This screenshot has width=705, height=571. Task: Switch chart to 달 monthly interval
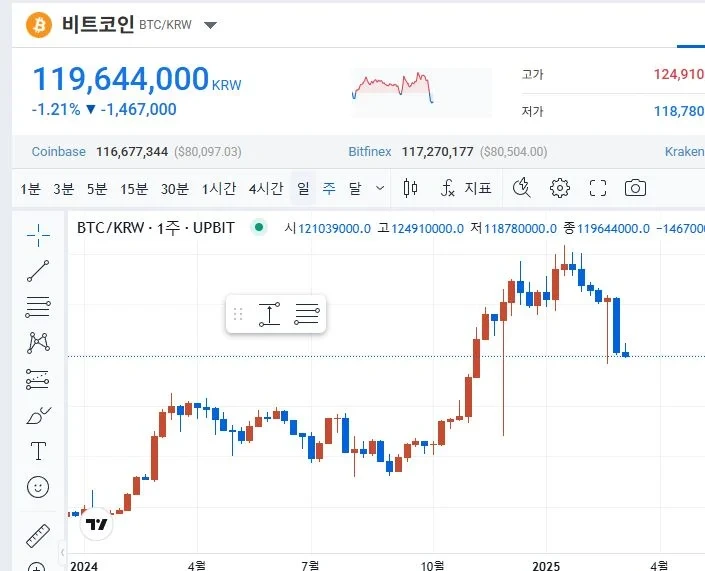tap(355, 188)
